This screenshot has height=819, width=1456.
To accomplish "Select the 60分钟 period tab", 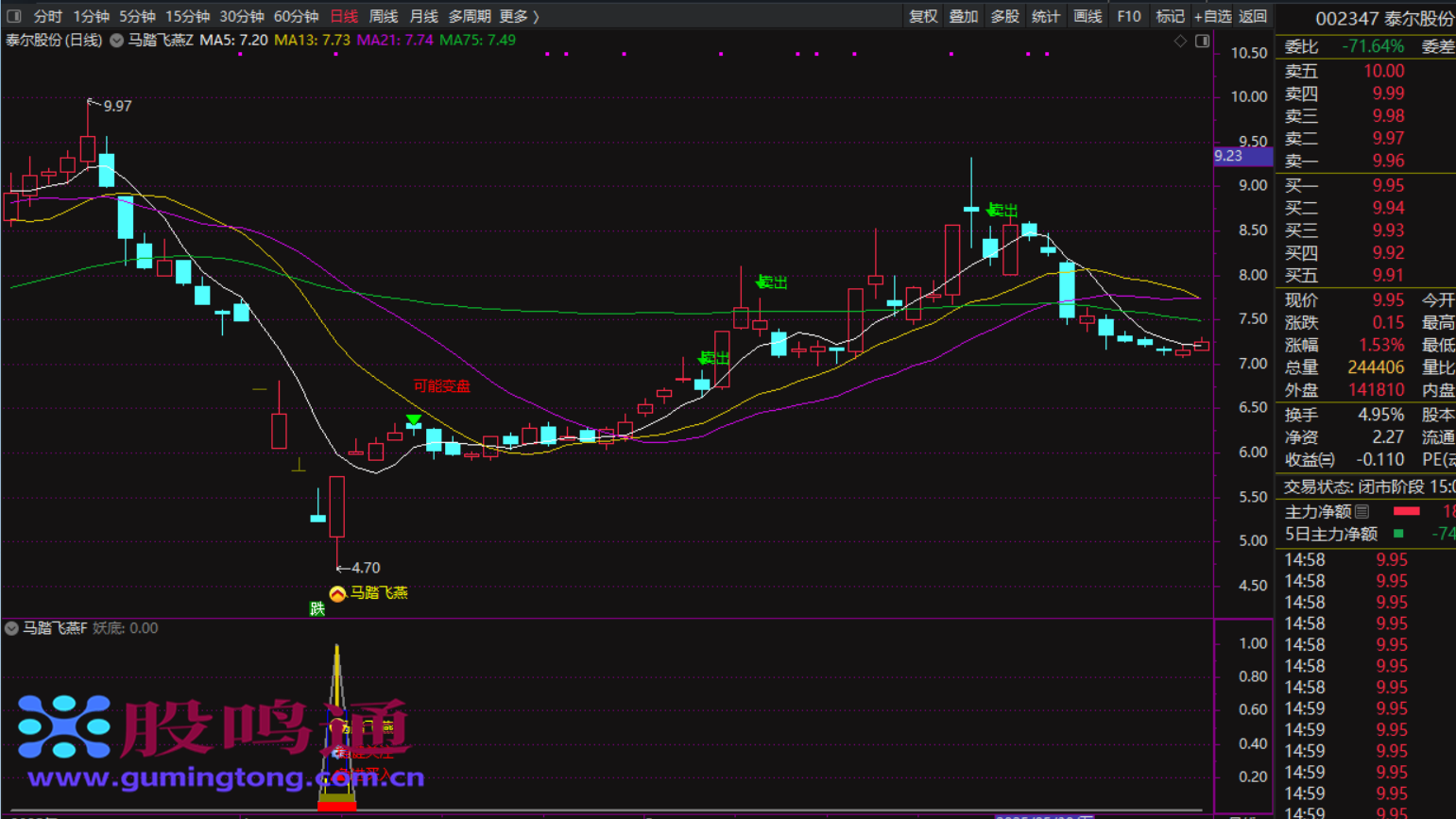I will 296,16.
